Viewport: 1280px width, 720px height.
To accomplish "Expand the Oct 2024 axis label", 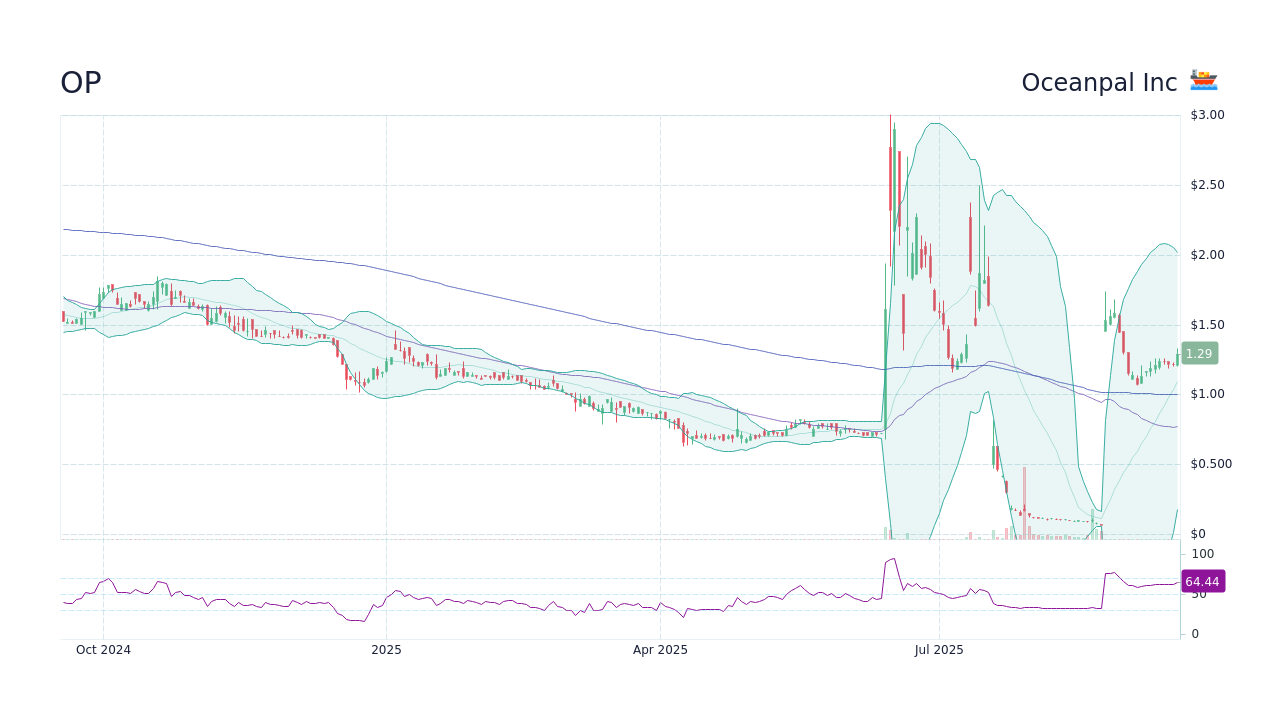I will coord(103,649).
